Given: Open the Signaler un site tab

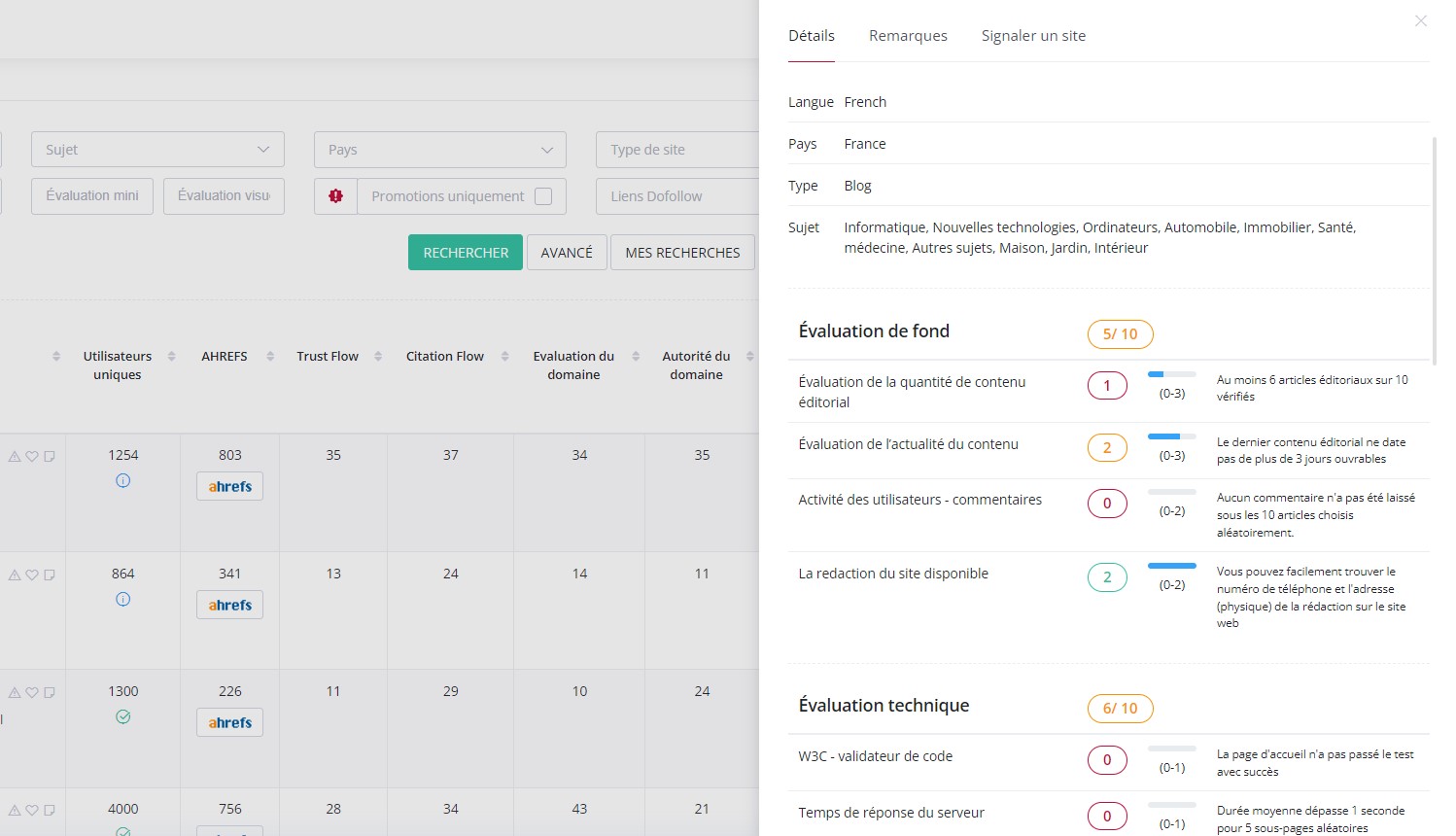Looking at the screenshot, I should click(1033, 36).
